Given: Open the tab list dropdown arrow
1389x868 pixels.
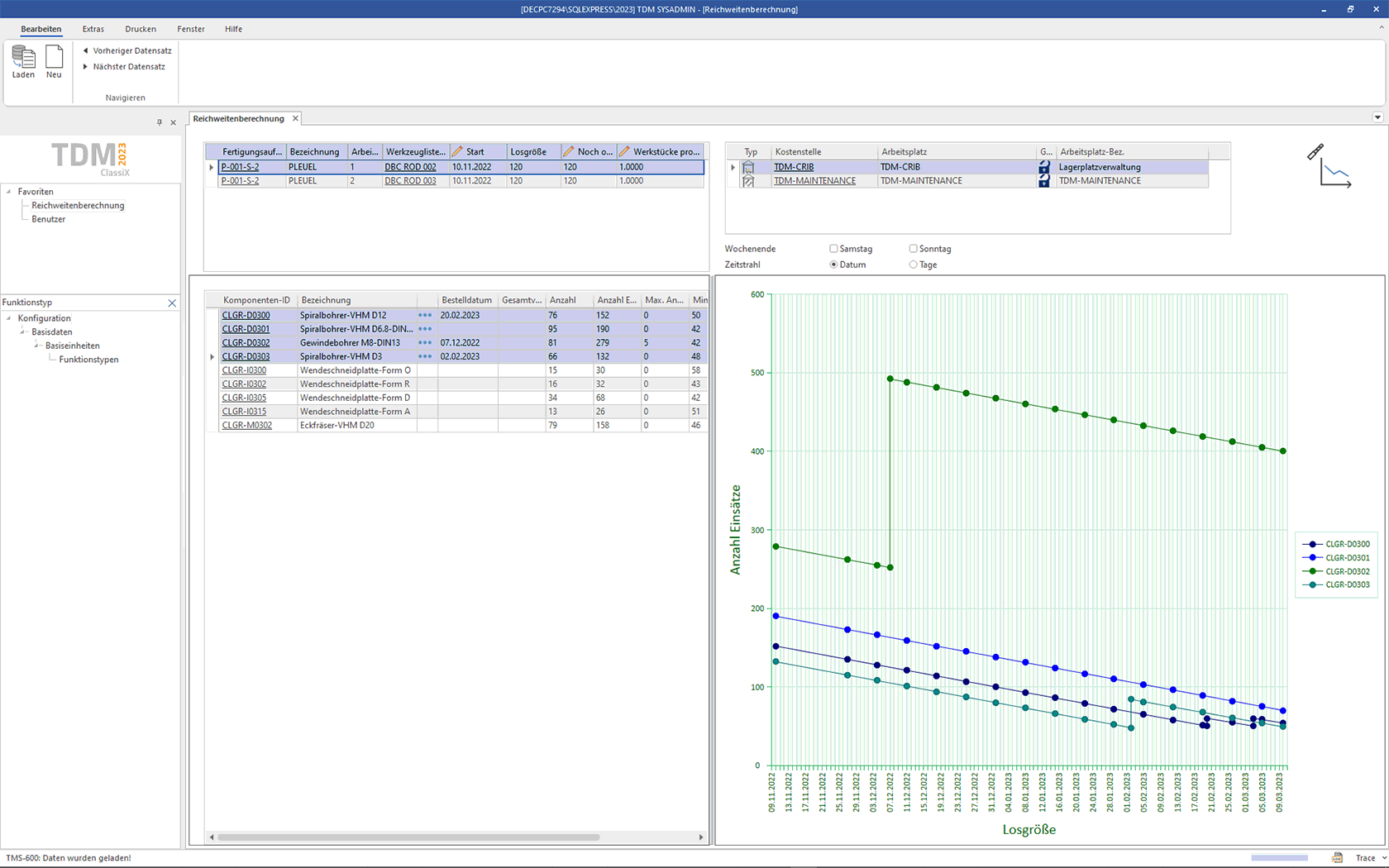Looking at the screenshot, I should [x=1377, y=117].
